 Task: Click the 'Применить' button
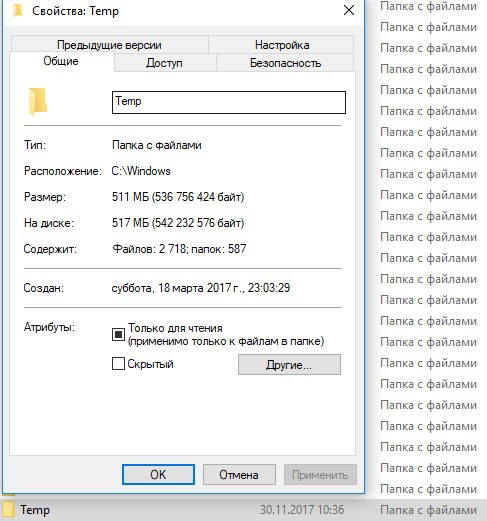(320, 475)
